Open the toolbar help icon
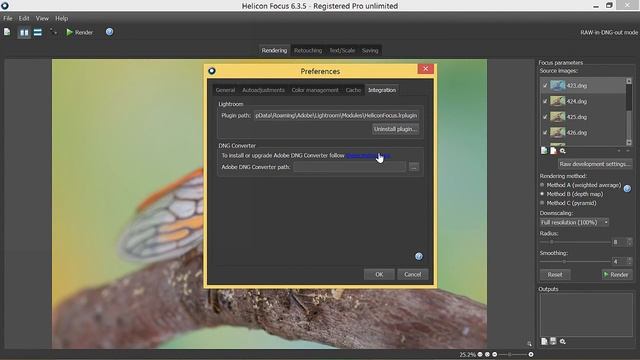 pos(109,32)
